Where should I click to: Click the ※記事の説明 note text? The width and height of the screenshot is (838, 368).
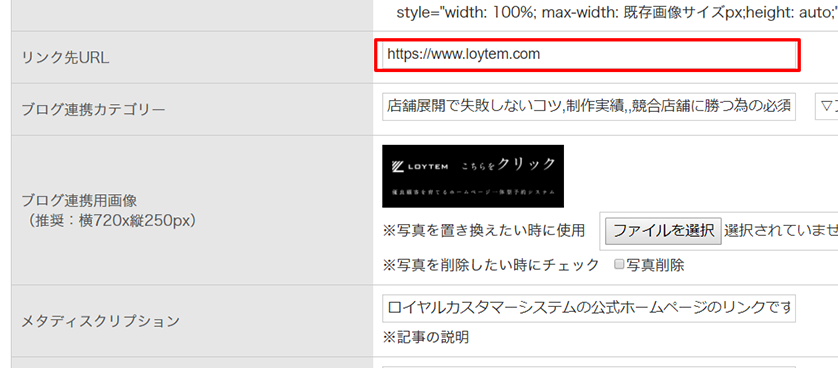click(x=426, y=337)
